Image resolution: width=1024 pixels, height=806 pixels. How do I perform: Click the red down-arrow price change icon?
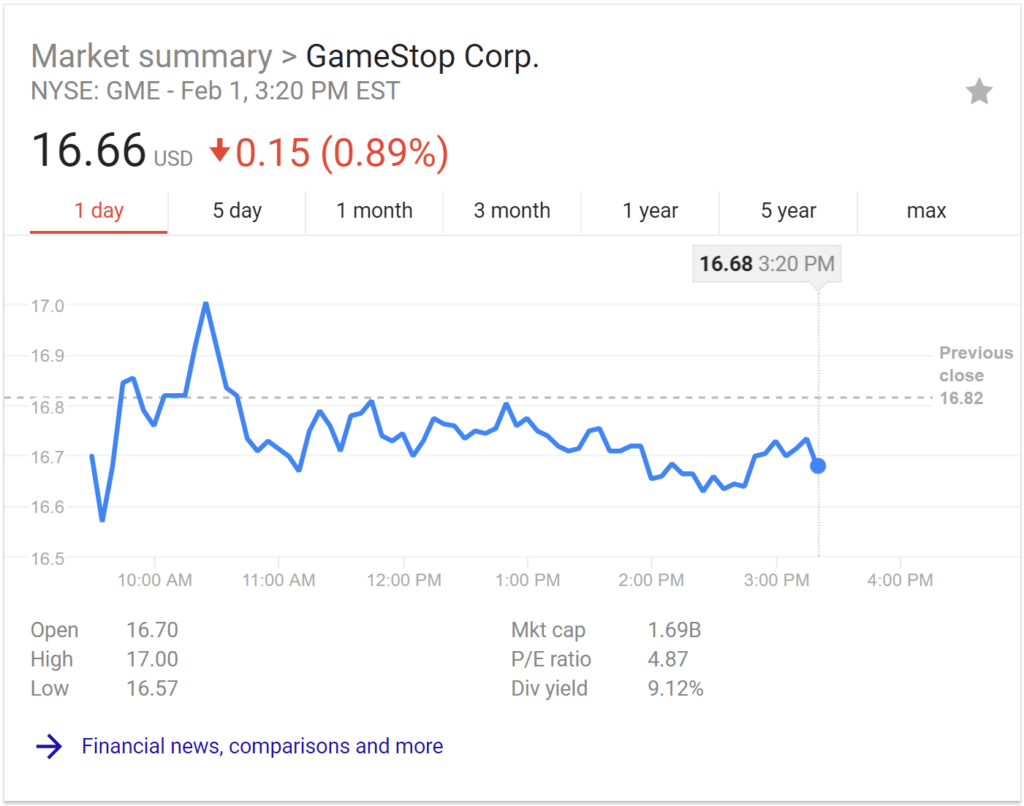[x=219, y=152]
